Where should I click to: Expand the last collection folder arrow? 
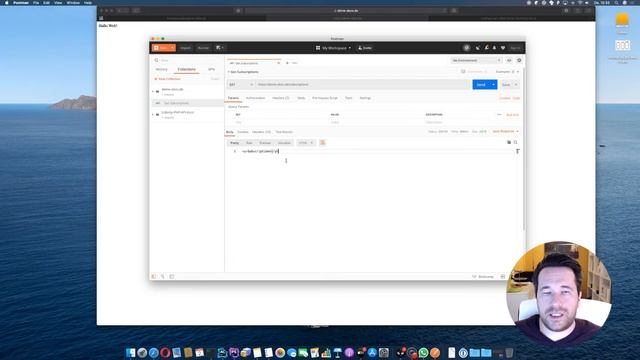point(153,114)
